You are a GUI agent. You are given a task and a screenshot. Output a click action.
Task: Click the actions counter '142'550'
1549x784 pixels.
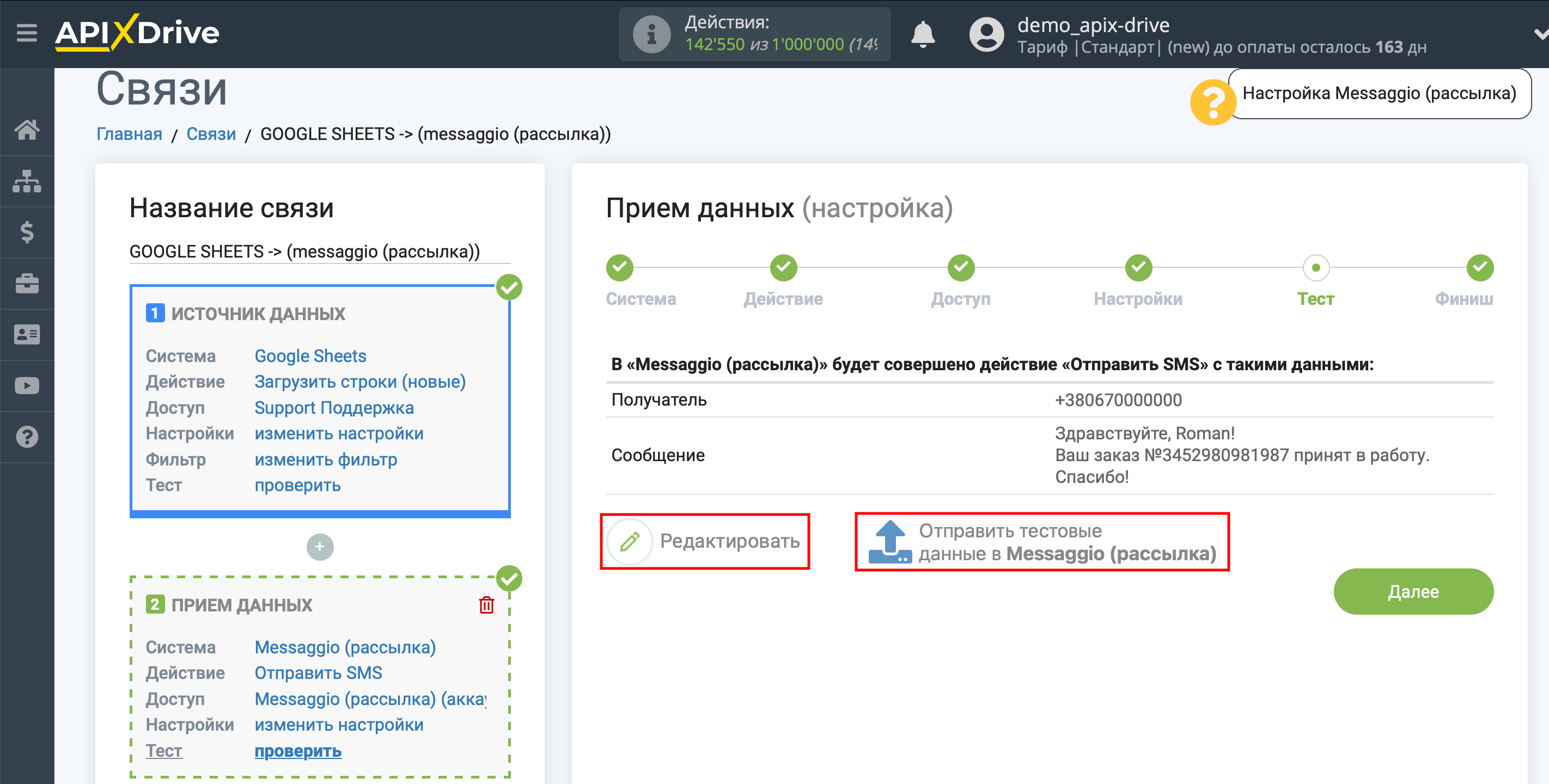715,45
